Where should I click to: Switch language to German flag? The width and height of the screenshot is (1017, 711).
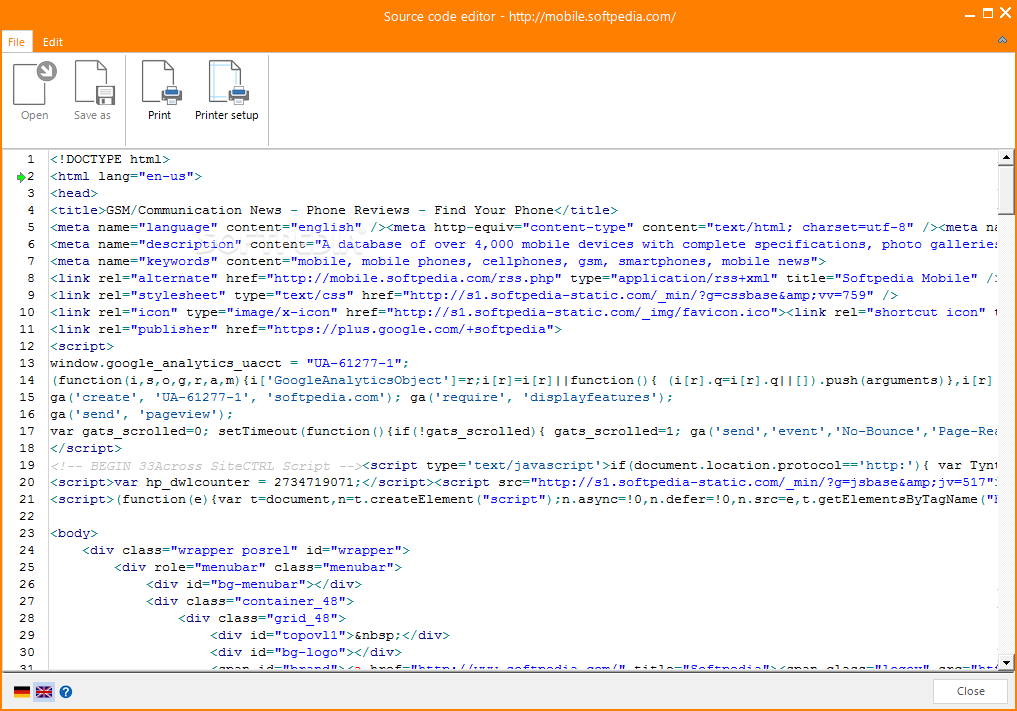point(21,692)
